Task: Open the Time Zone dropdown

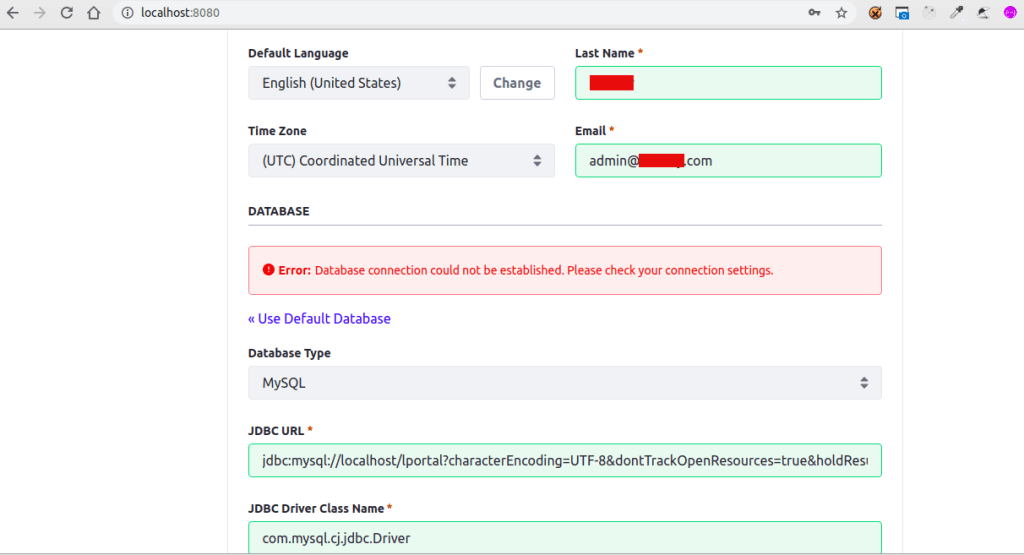Action: click(401, 160)
